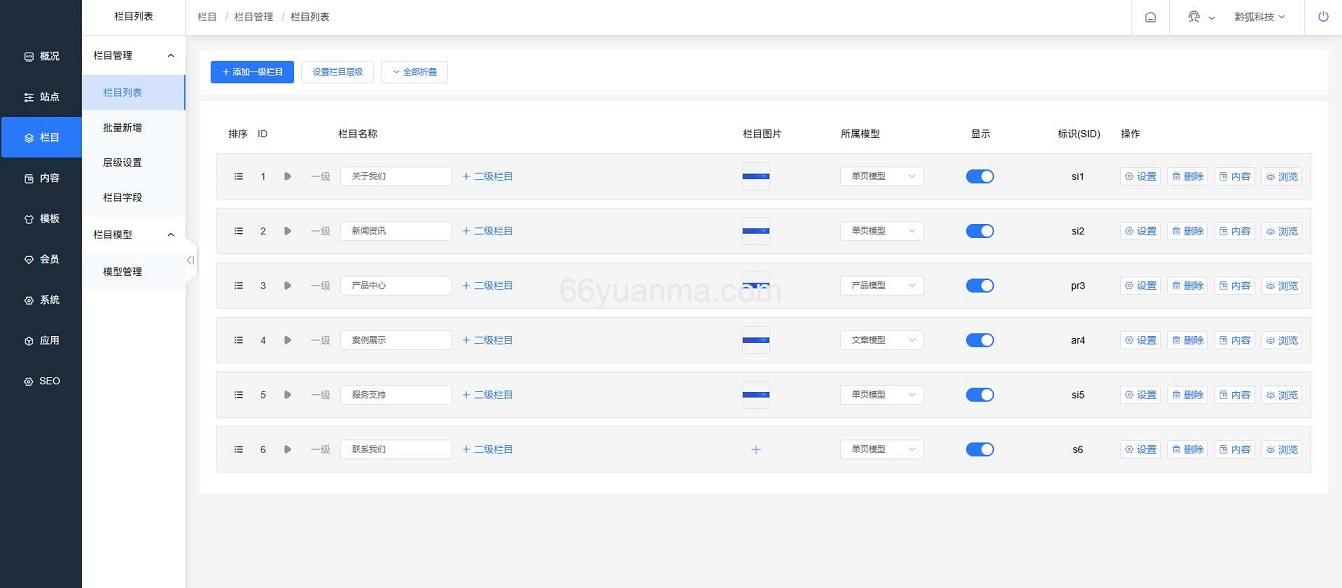Expand the 案例展示 row arrow
Screen dimensions: 1342x588
(287, 340)
